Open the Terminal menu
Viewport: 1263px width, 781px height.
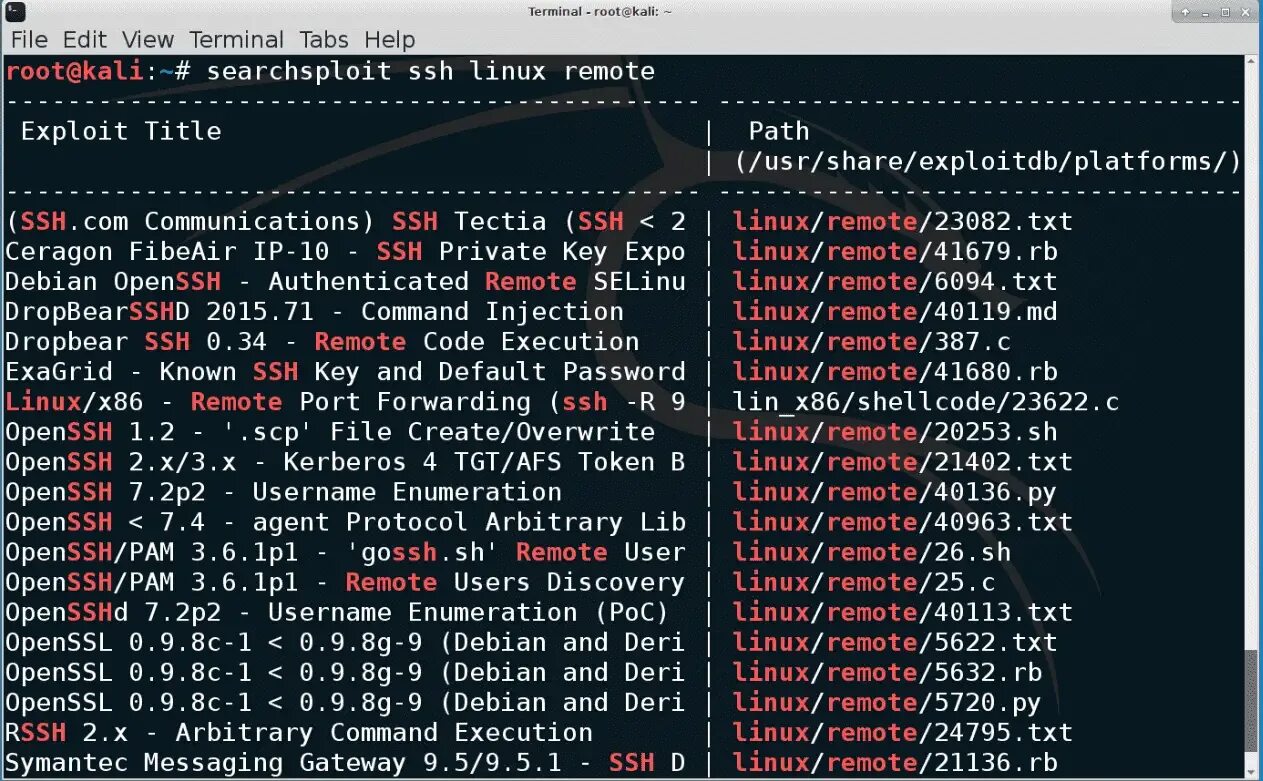[237, 40]
